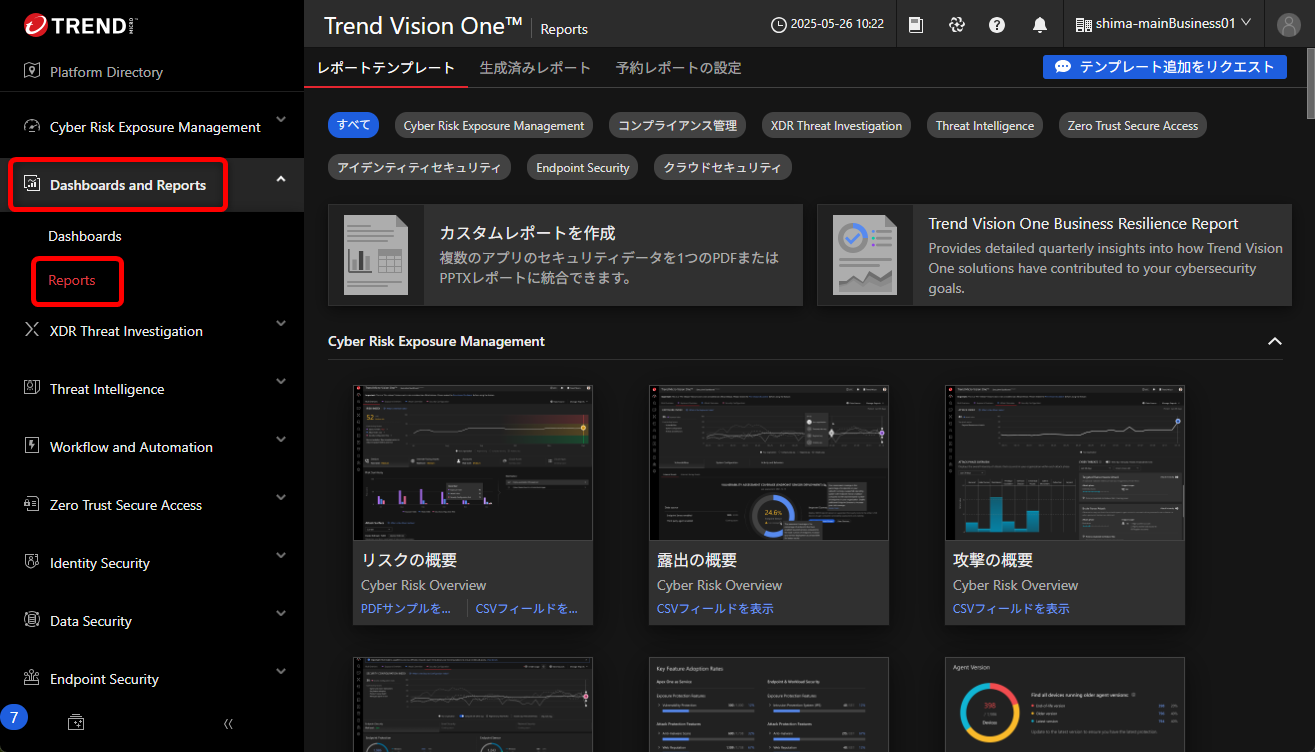Expand Cyber Risk Exposure Management sidebar menu

point(281,119)
